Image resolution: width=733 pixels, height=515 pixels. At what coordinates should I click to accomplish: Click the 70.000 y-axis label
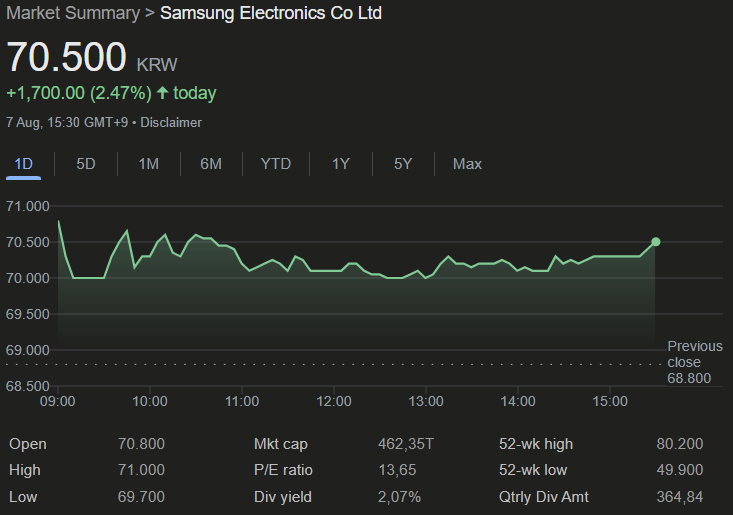(x=28, y=278)
